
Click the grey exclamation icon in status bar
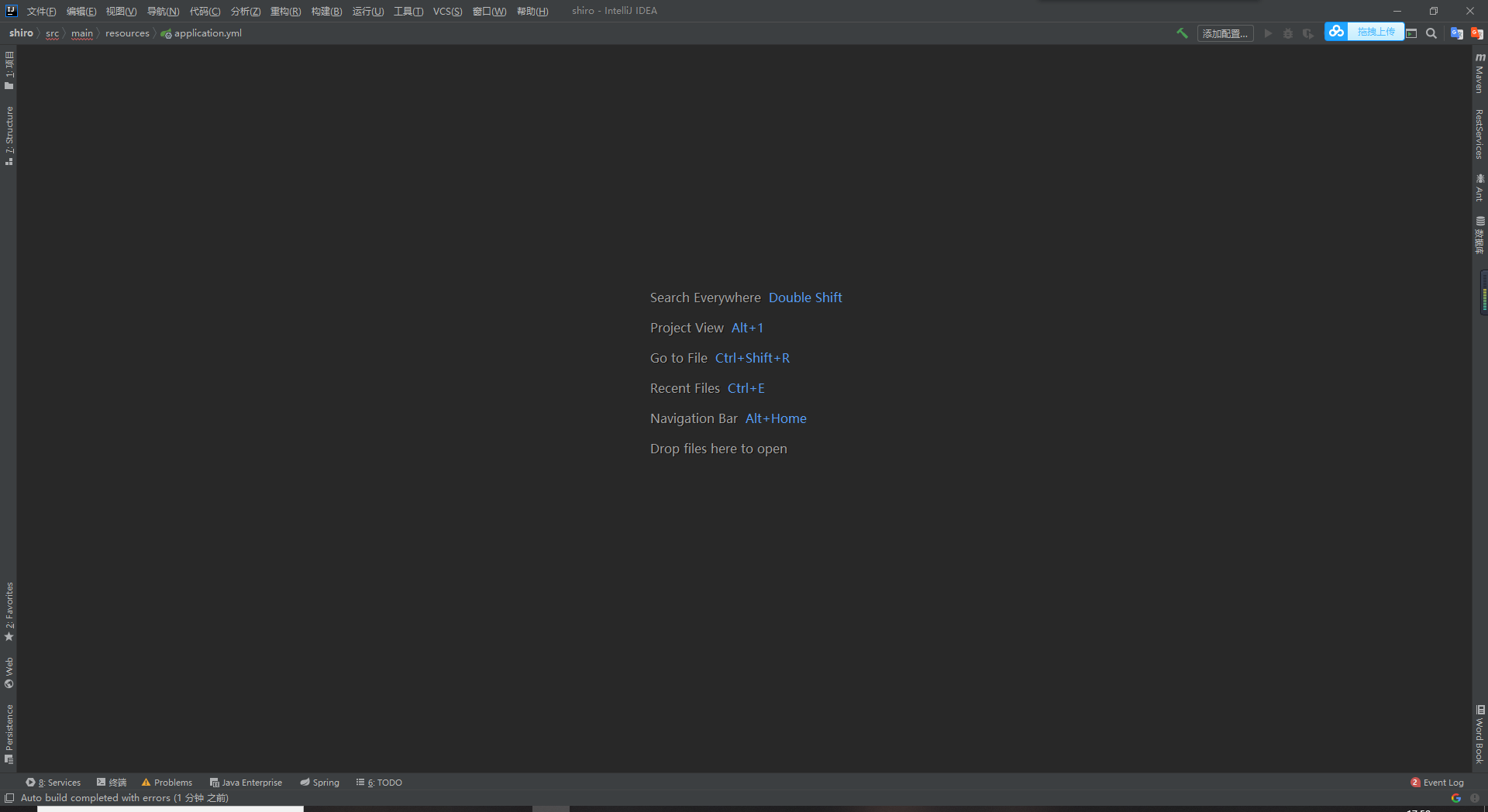point(1475,798)
